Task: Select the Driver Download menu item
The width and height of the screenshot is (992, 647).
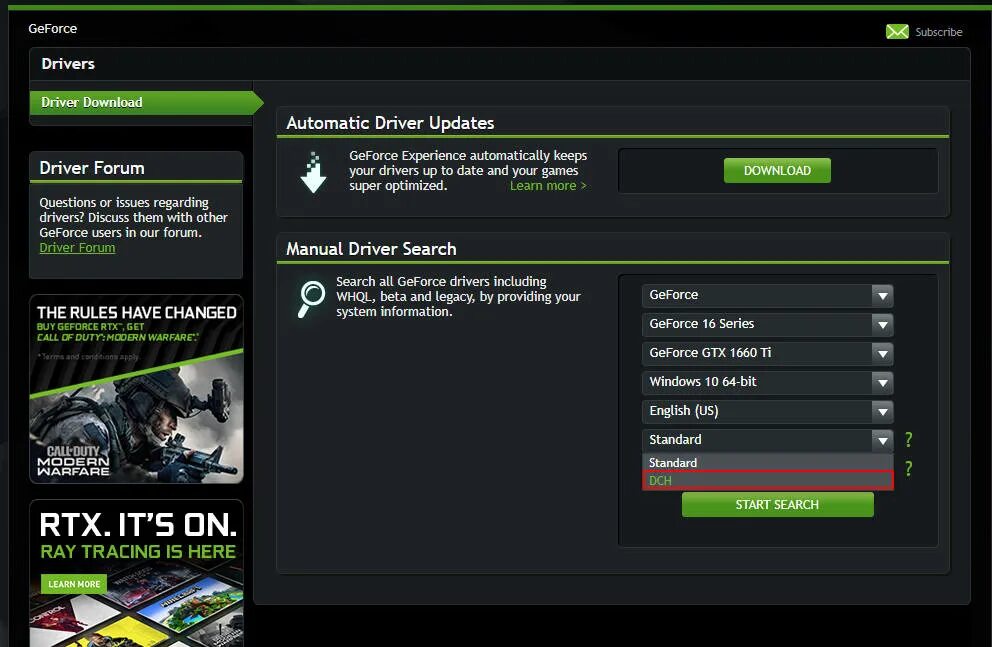Action: [146, 102]
